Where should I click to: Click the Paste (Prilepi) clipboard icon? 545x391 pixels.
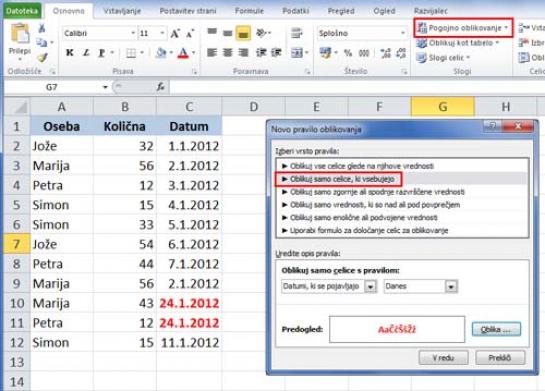20,34
